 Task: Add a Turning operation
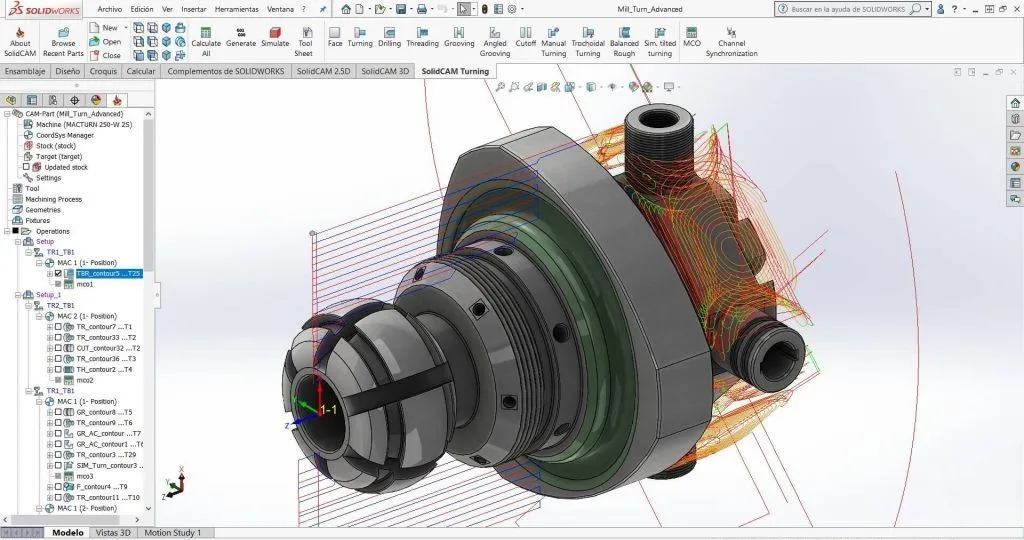[x=360, y=37]
